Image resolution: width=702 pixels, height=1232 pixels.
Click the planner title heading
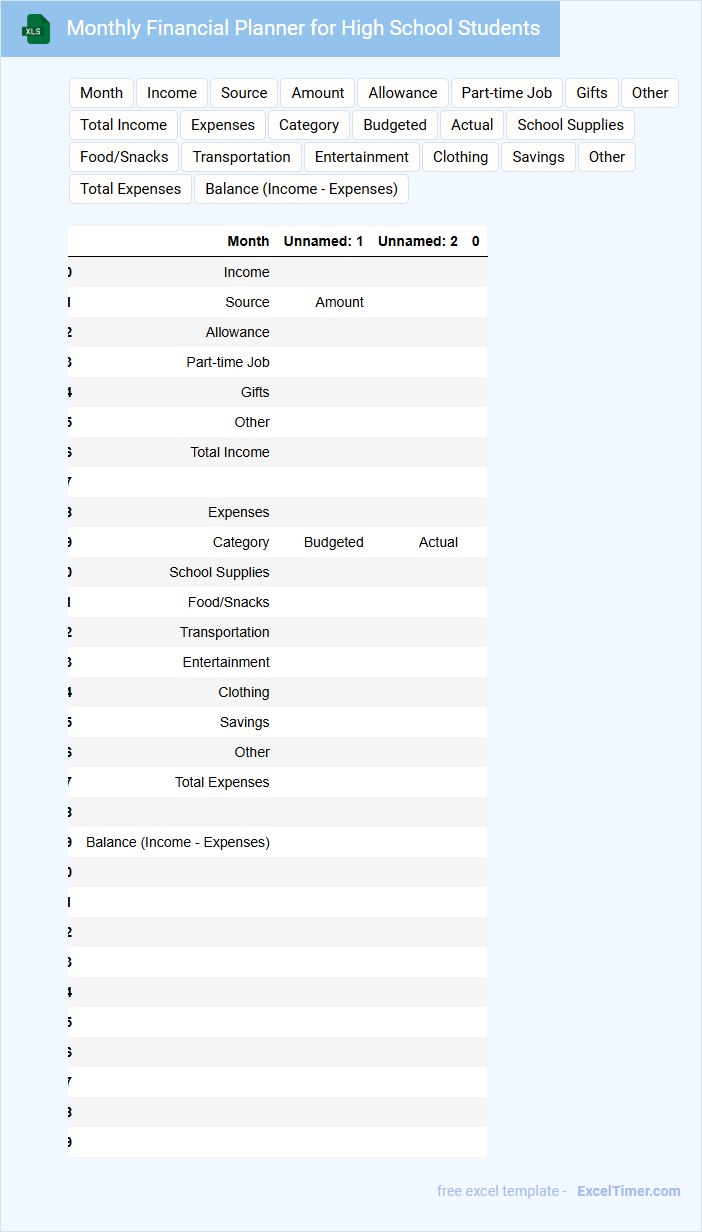(x=303, y=28)
